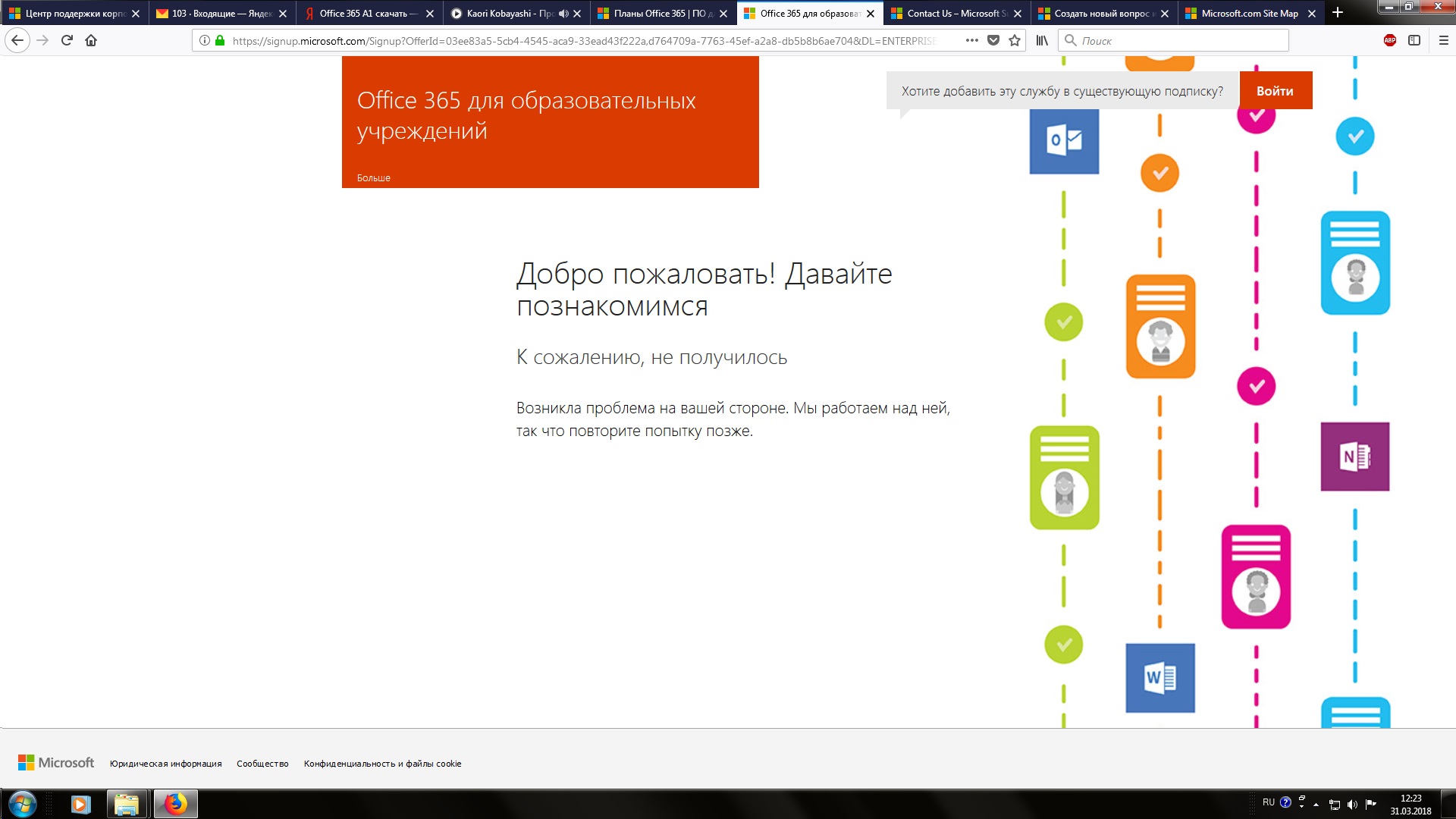The width and height of the screenshot is (1456, 819).
Task: Close the Contact Us – Microsoft tab
Action: [1018, 14]
